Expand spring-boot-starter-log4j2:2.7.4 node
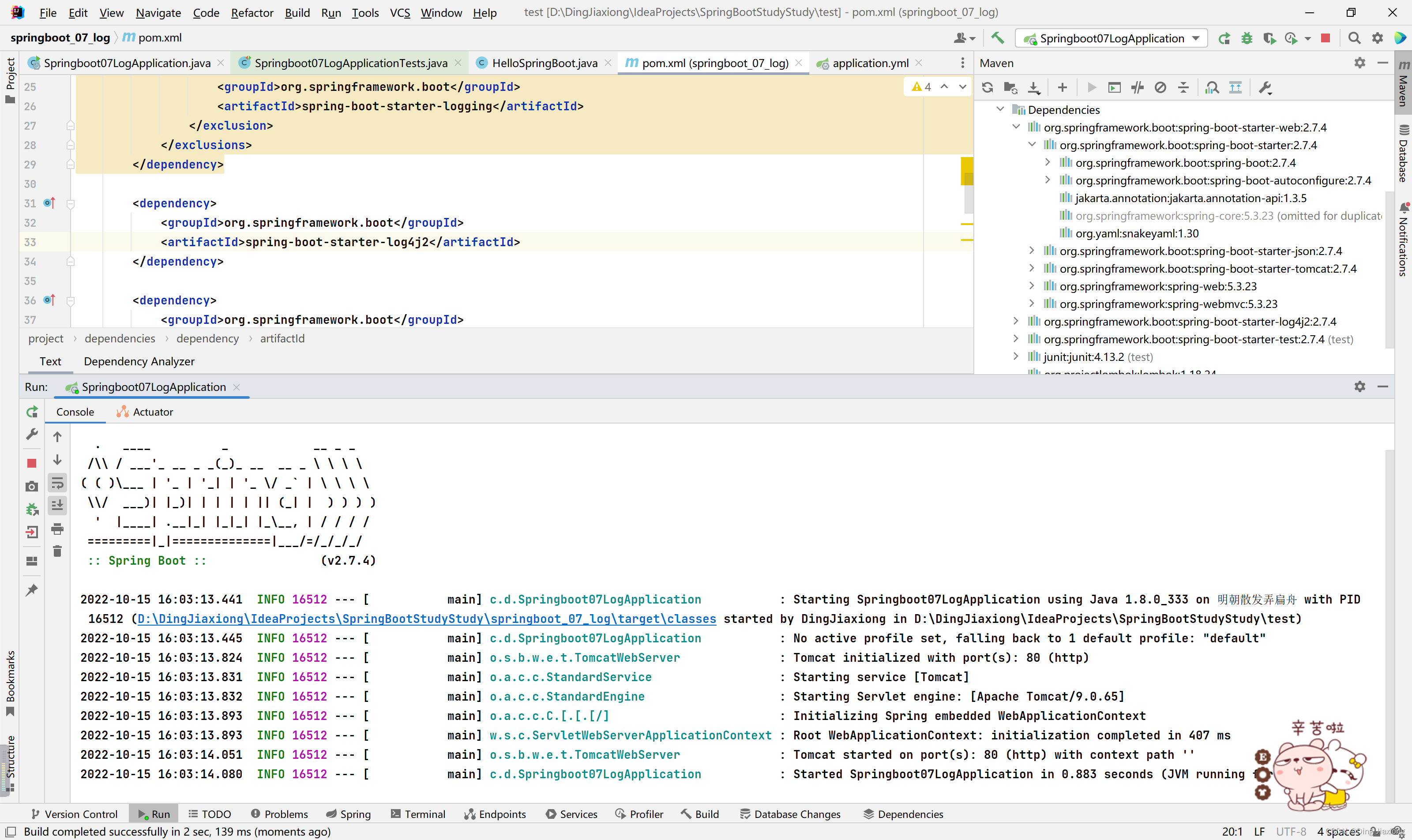This screenshot has width=1412, height=840. (x=1016, y=322)
